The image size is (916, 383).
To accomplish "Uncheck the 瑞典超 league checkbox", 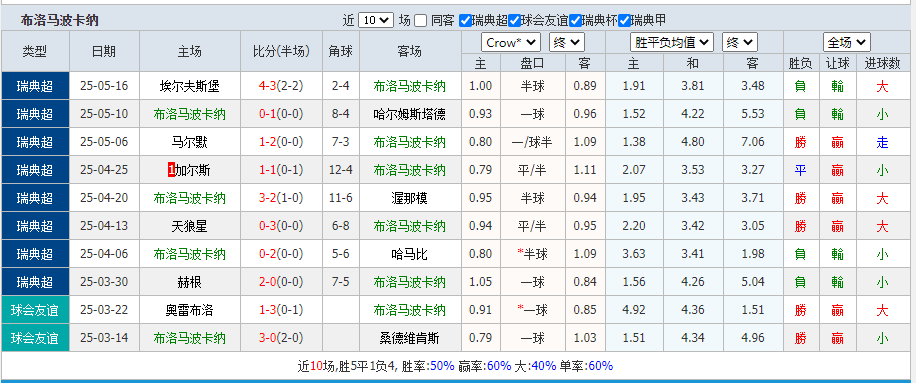I will pos(465,21).
